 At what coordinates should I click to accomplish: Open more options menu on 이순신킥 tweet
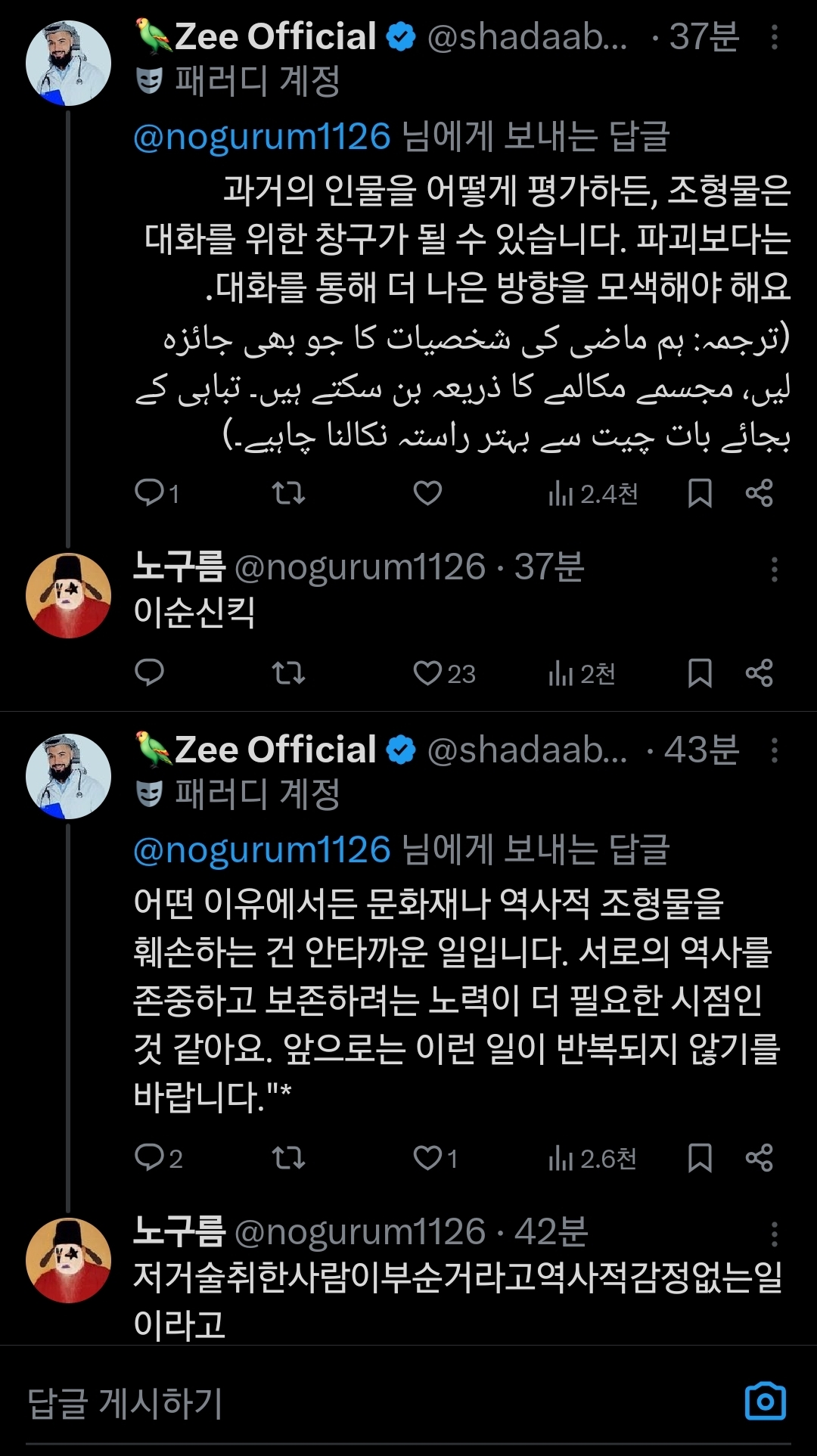coord(774,569)
